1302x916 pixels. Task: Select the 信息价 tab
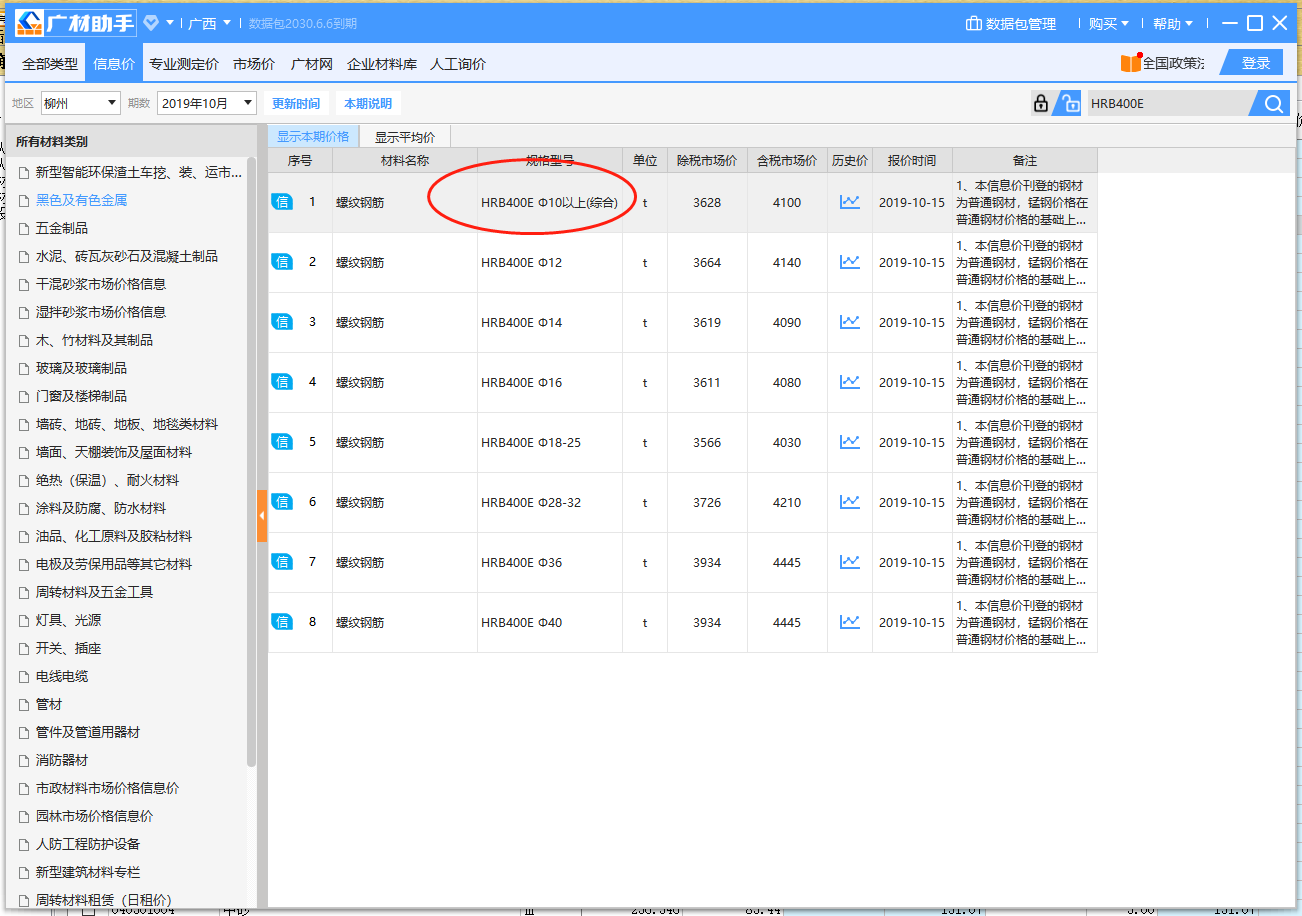click(114, 63)
